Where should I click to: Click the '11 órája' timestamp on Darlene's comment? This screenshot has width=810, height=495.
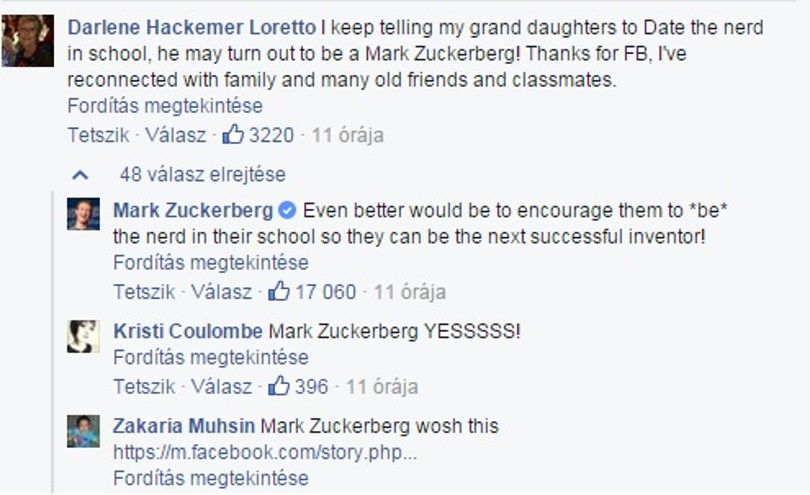[x=348, y=135]
